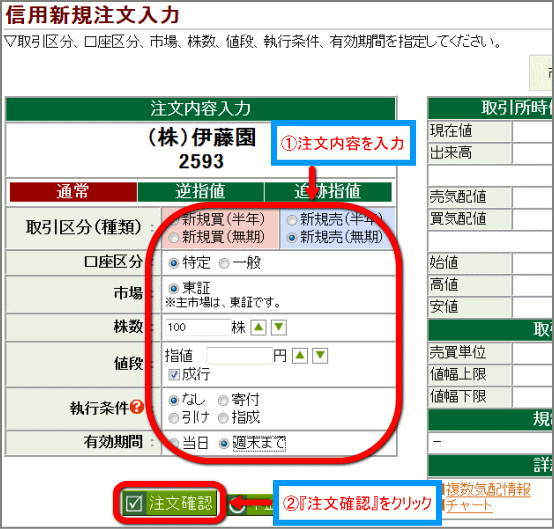The height and width of the screenshot is (529, 554).
Task: Decrease share quantity with down arrow
Action: point(279,328)
